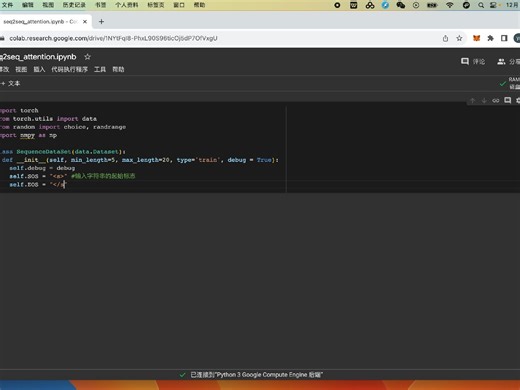Click the 'self.debug = debug' code line
The image size is (520, 390).
[42, 168]
